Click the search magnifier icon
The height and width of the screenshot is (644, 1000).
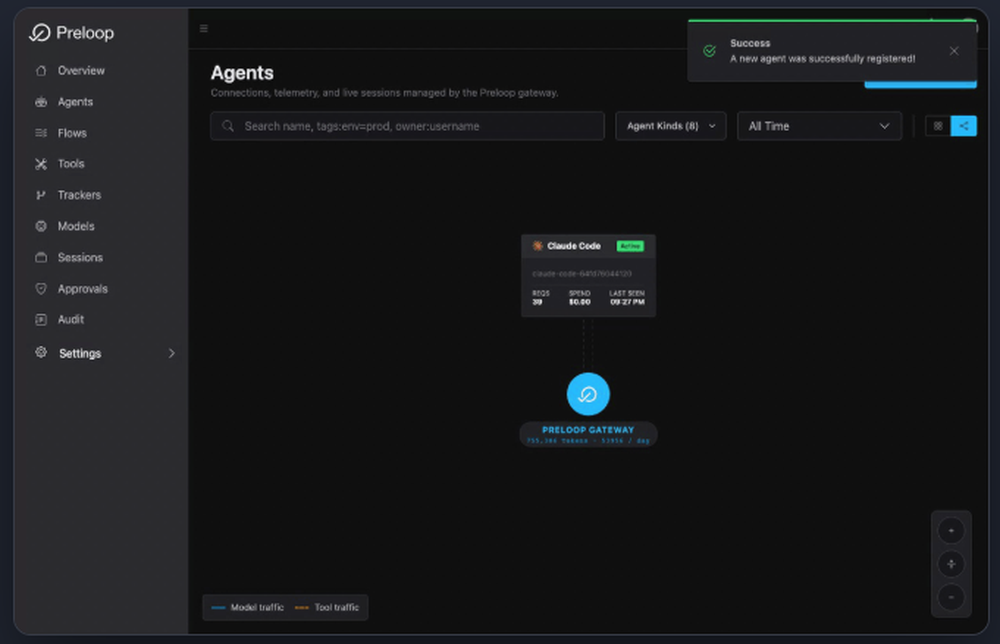pos(228,126)
